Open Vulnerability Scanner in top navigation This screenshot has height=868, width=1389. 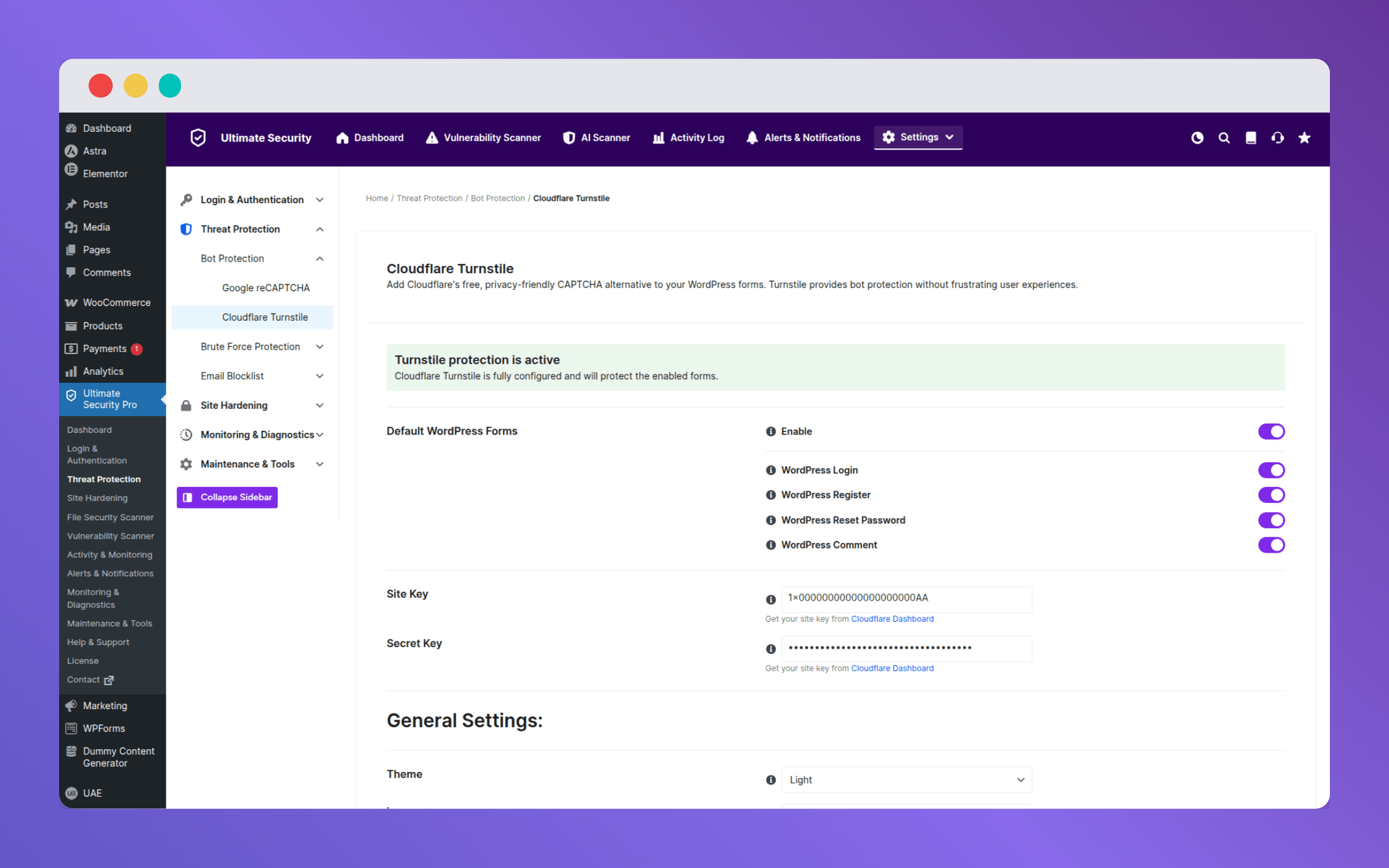(x=483, y=138)
